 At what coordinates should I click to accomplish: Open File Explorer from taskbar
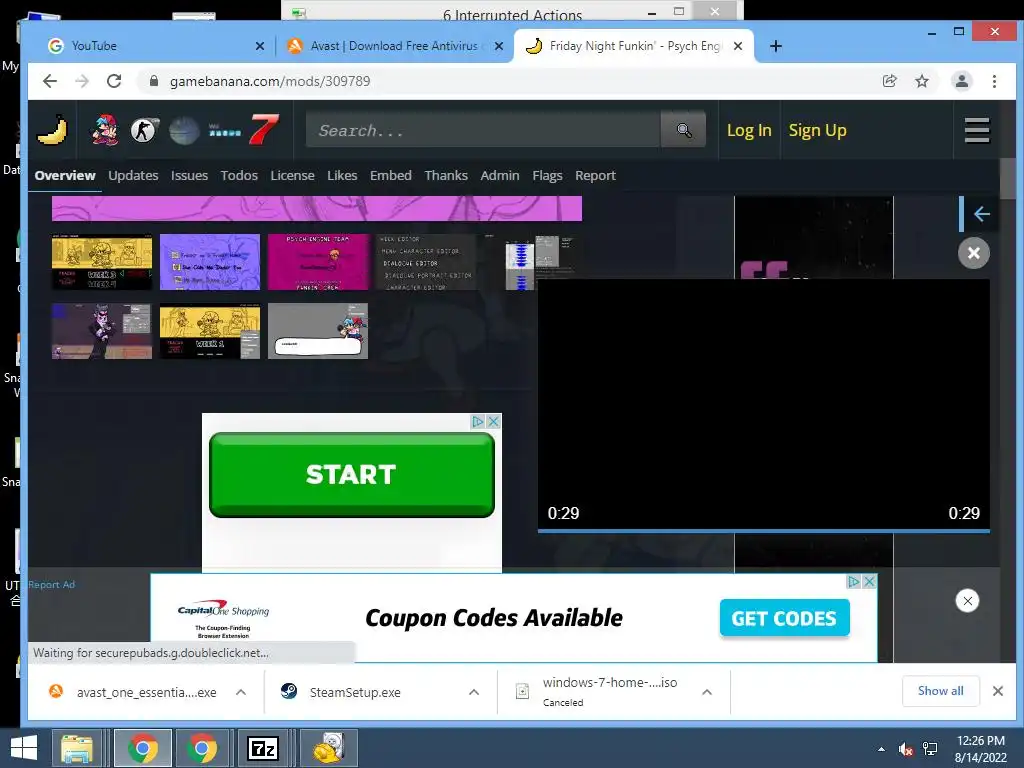(76, 748)
